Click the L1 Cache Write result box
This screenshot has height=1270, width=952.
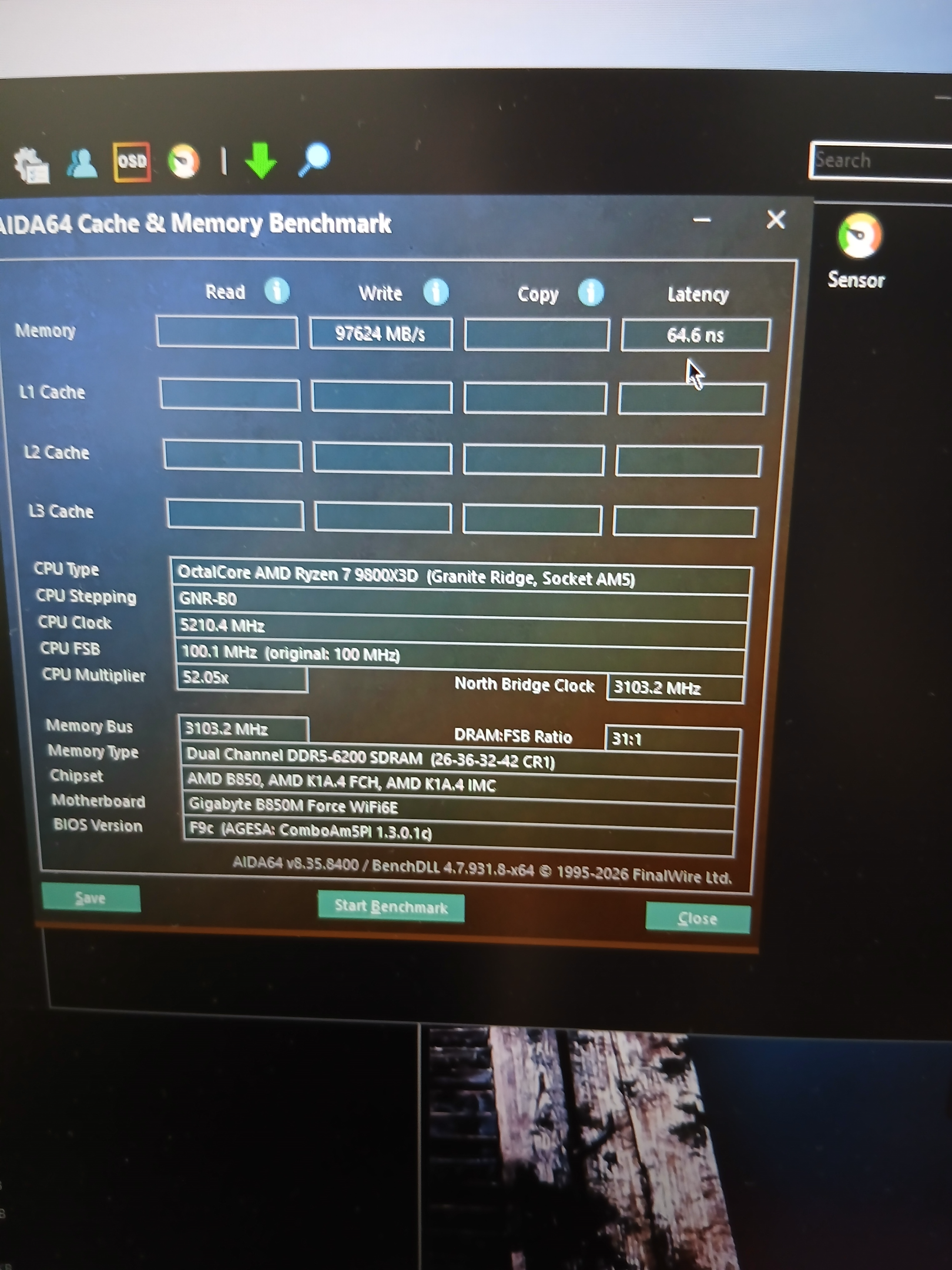click(382, 397)
